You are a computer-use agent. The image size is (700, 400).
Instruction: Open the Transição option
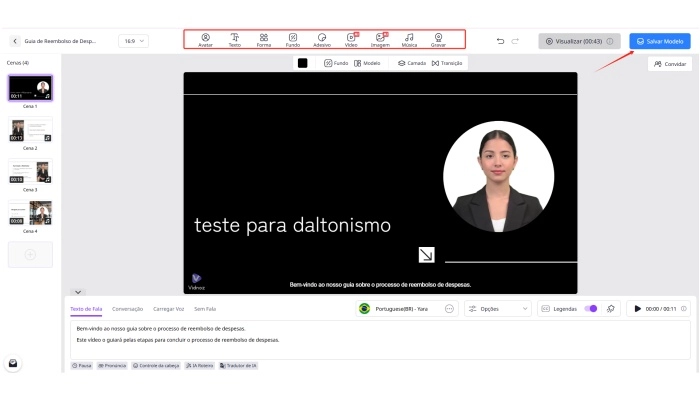(x=447, y=63)
